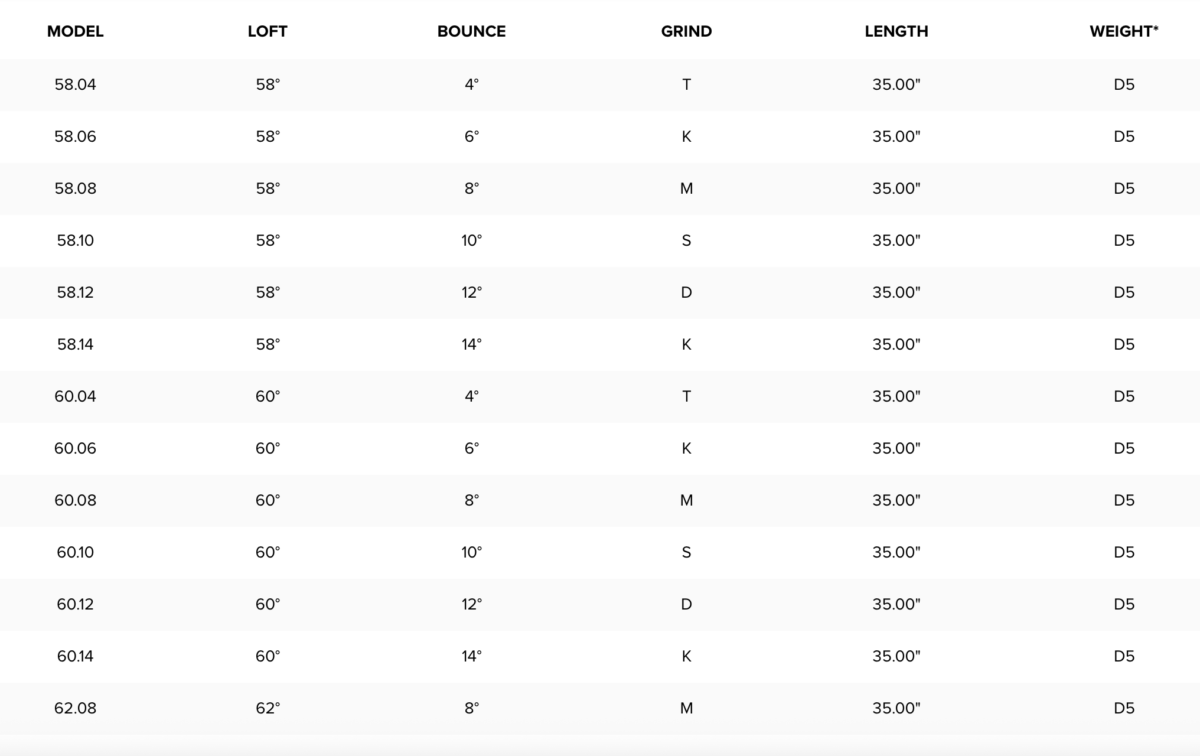Click the 60.14 model cell

(x=75, y=656)
